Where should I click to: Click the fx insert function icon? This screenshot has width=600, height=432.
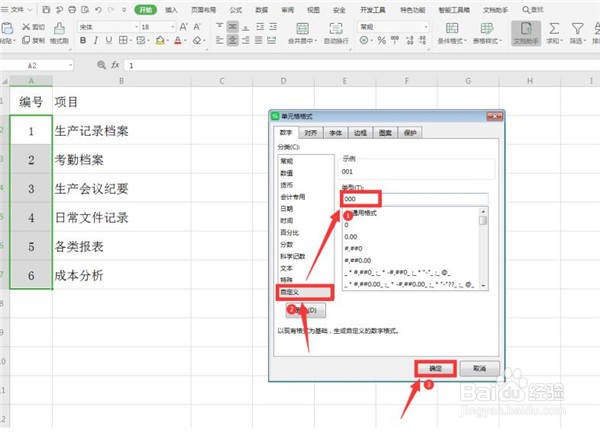115,65
